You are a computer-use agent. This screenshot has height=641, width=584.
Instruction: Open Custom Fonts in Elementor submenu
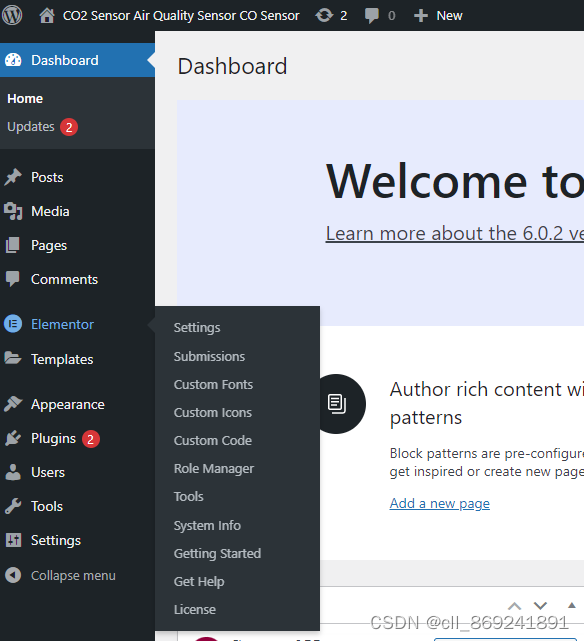pos(213,385)
